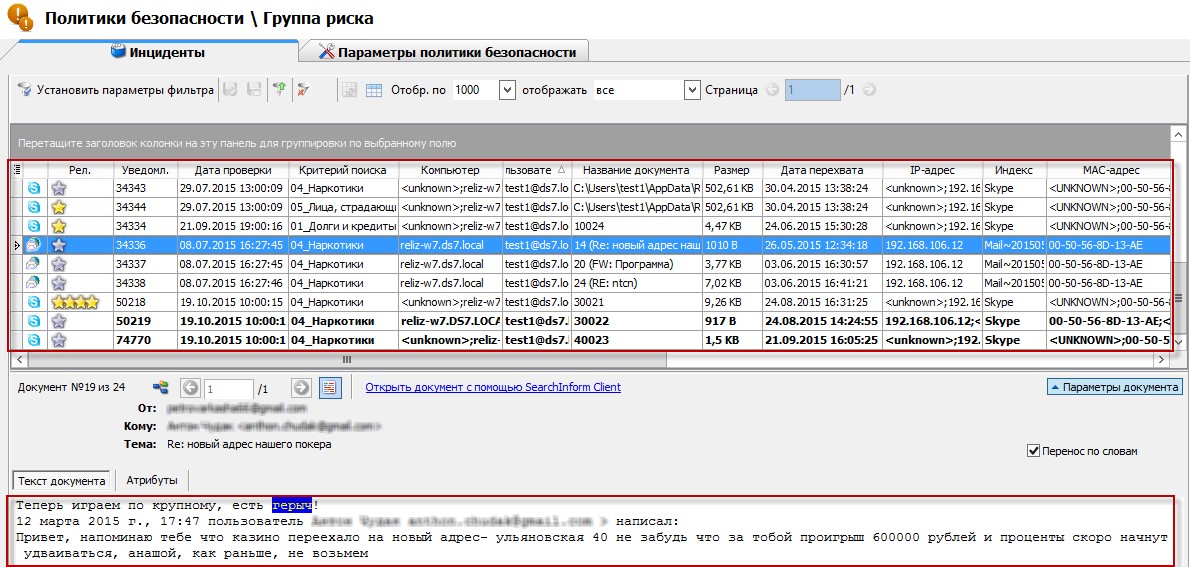Image resolution: width=1190 pixels, height=567 pixels.
Task: Click the previous document arrow button
Action: [190, 388]
